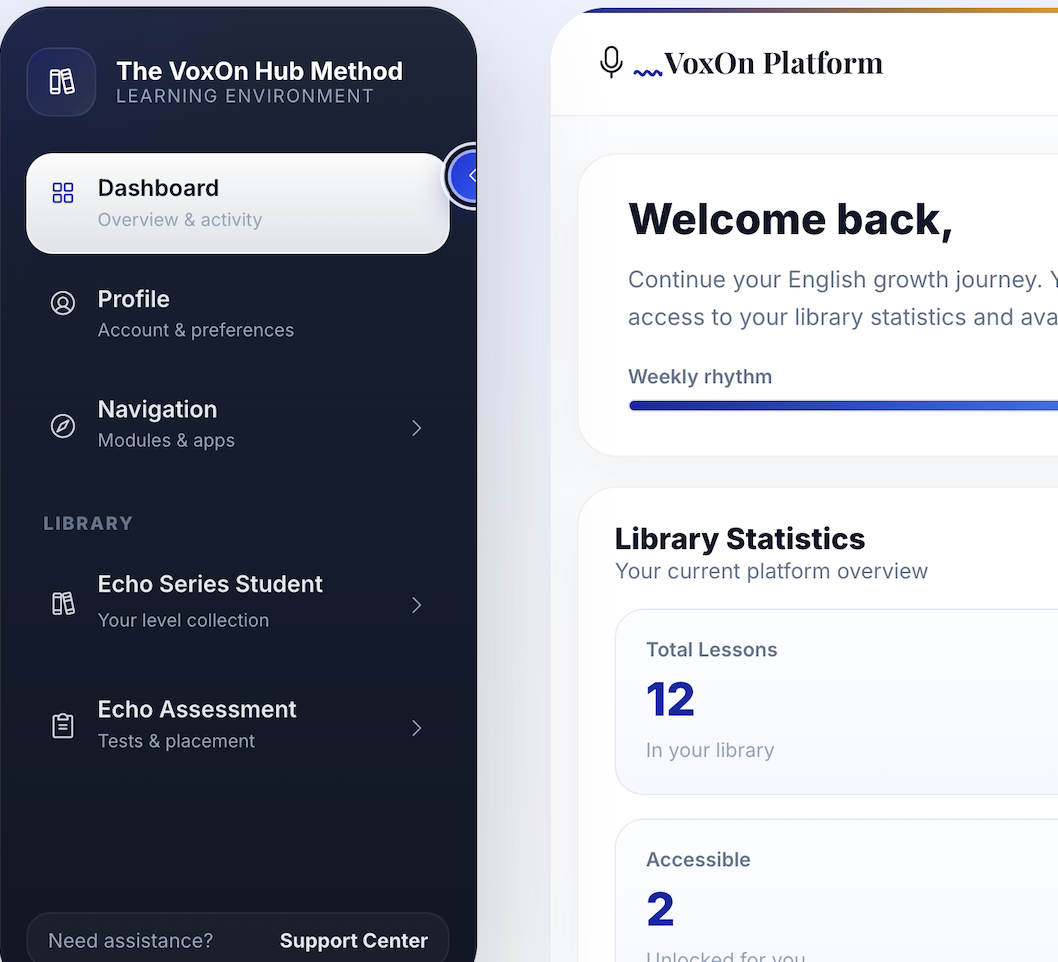Click the LIBRARY section label

point(88,524)
